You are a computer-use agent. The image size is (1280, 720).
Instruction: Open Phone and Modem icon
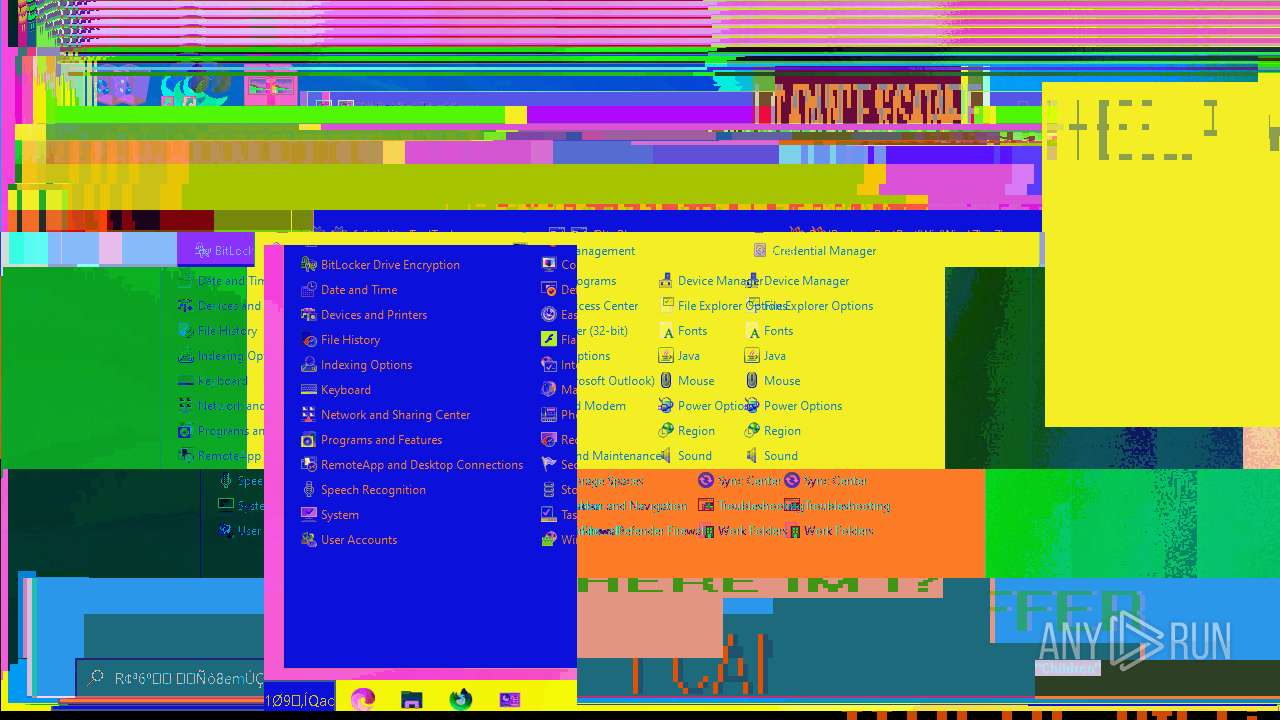point(549,415)
